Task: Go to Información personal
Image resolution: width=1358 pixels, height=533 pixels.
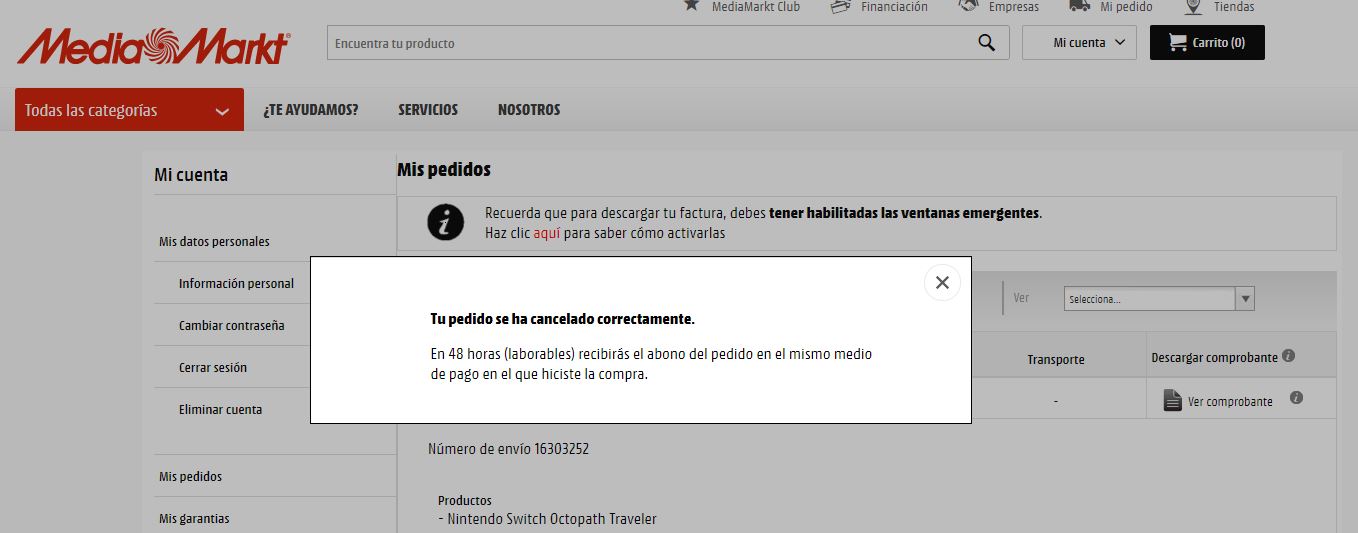Action: click(236, 283)
